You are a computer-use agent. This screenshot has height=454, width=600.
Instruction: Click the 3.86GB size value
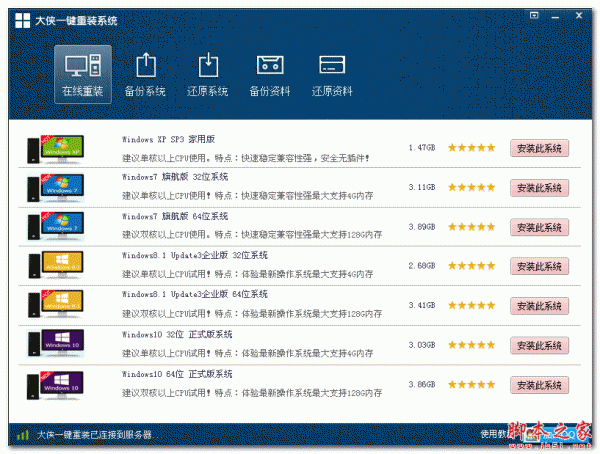(x=422, y=384)
